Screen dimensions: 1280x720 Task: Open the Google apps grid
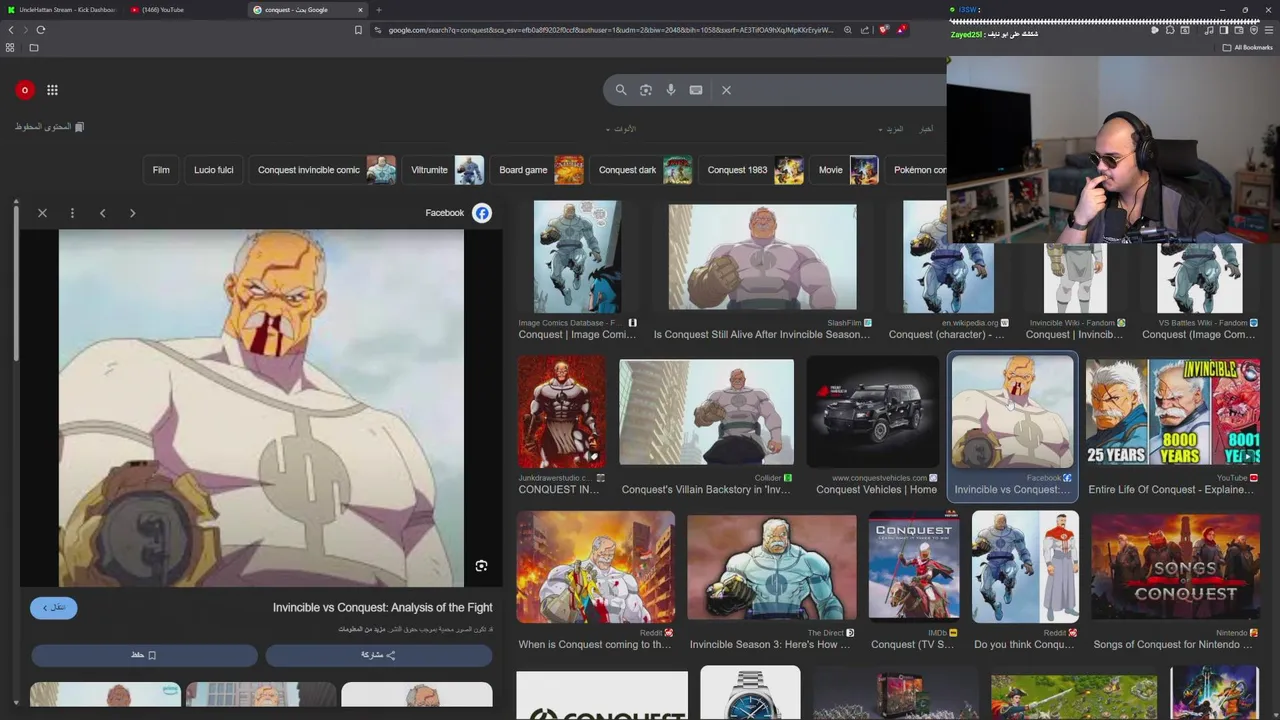52,90
